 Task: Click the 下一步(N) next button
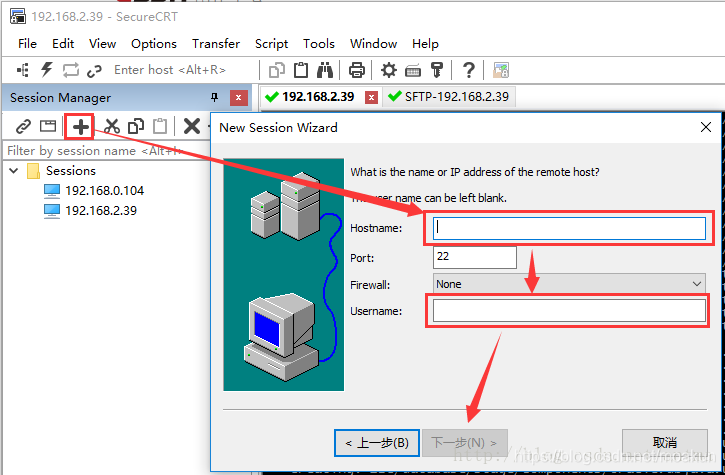465,443
